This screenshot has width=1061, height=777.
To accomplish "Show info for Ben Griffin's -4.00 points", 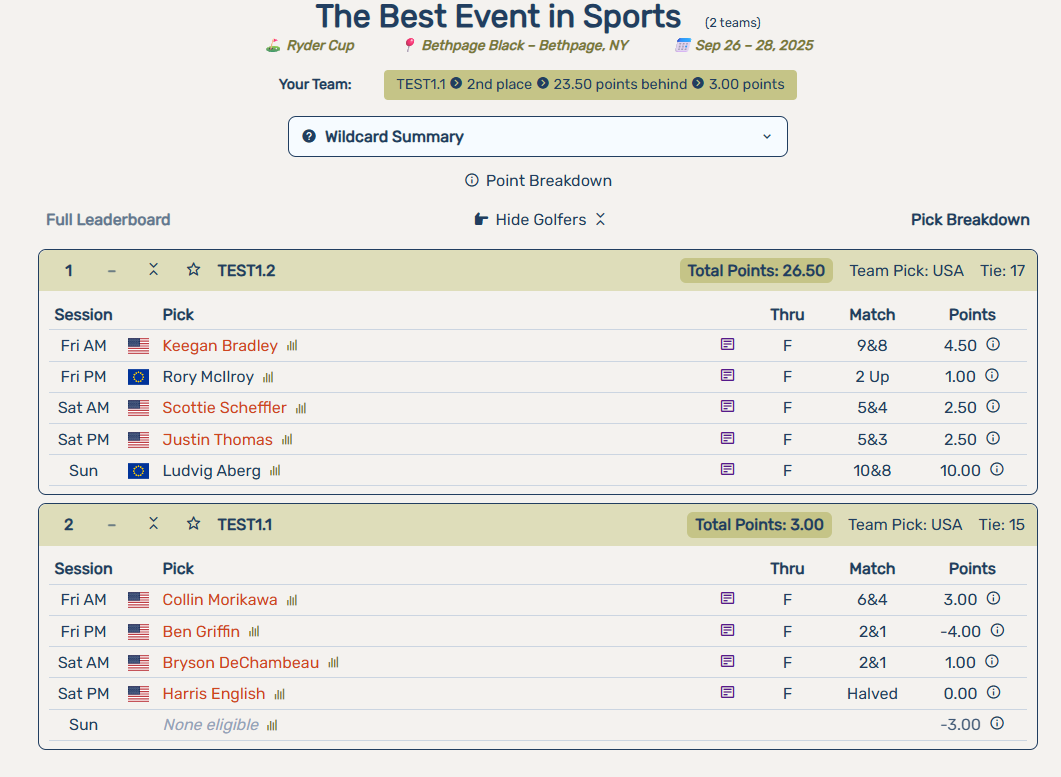I will point(997,630).
